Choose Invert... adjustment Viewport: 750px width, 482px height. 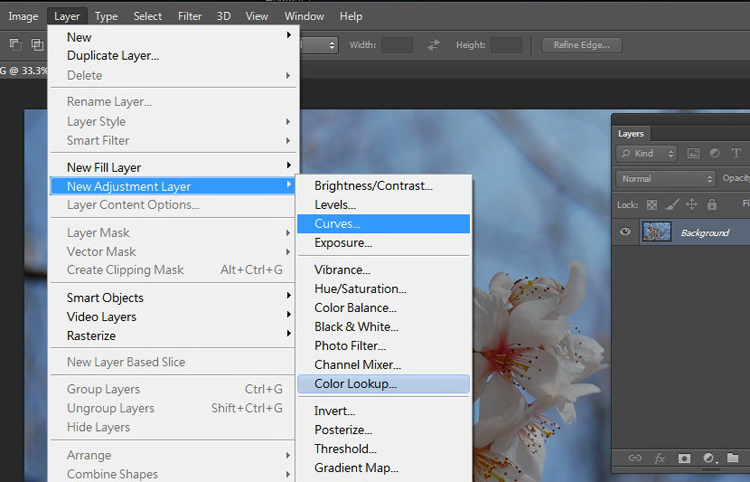click(384, 411)
